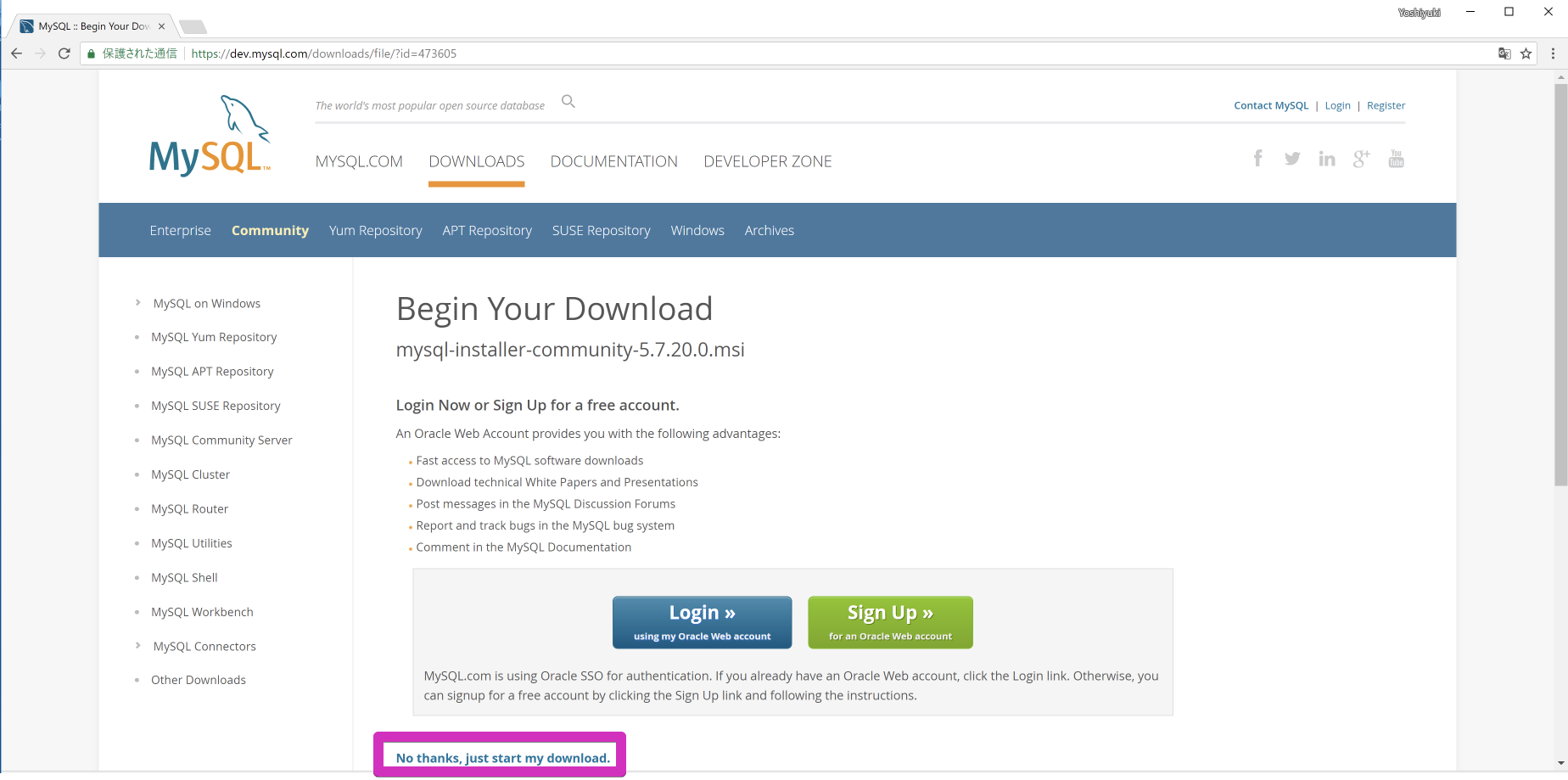This screenshot has height=780, width=1568.
Task: Select Community in the blue submenu
Action: click(270, 230)
